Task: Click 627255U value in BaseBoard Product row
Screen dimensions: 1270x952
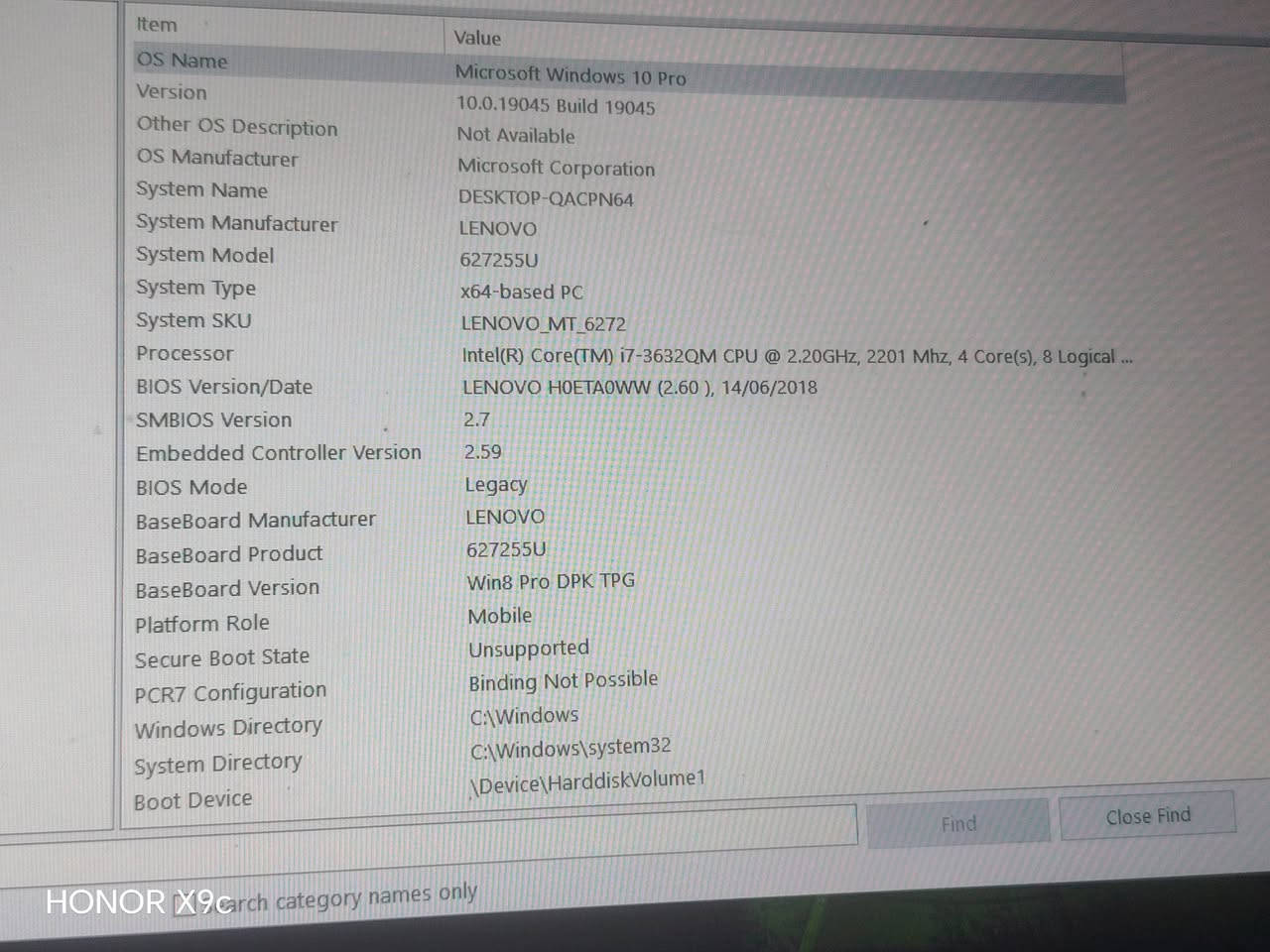Action: tap(506, 549)
